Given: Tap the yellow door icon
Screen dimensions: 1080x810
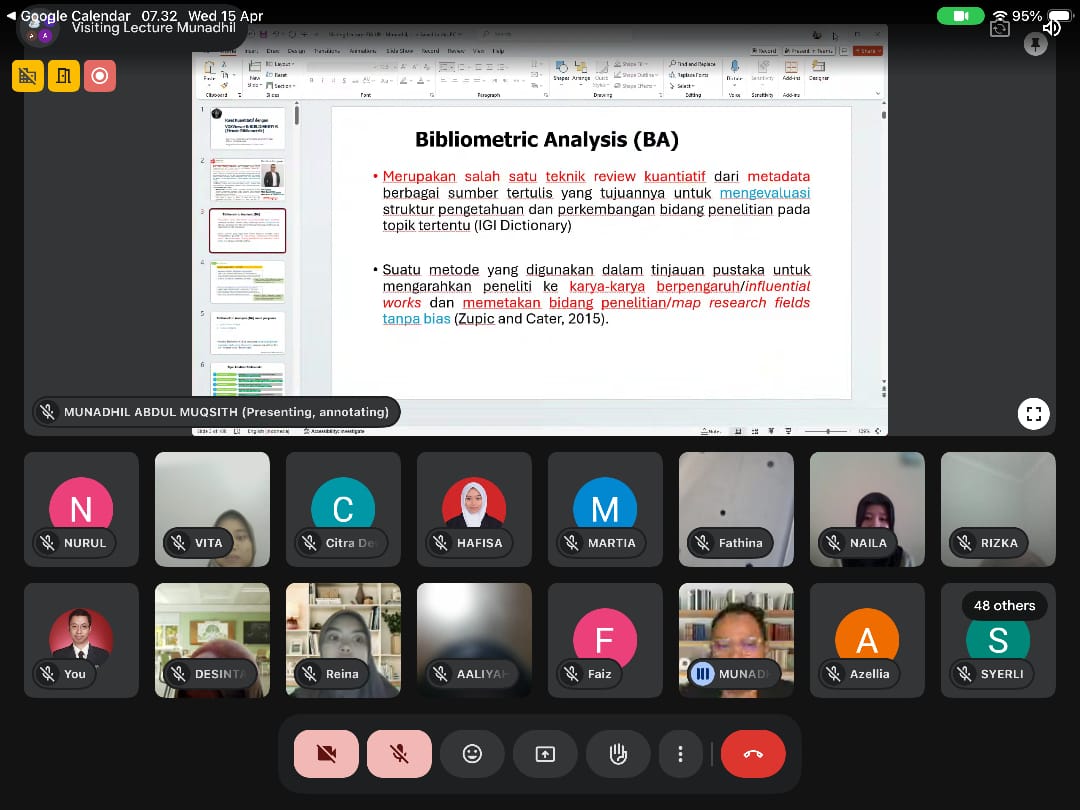Looking at the screenshot, I should click(63, 75).
